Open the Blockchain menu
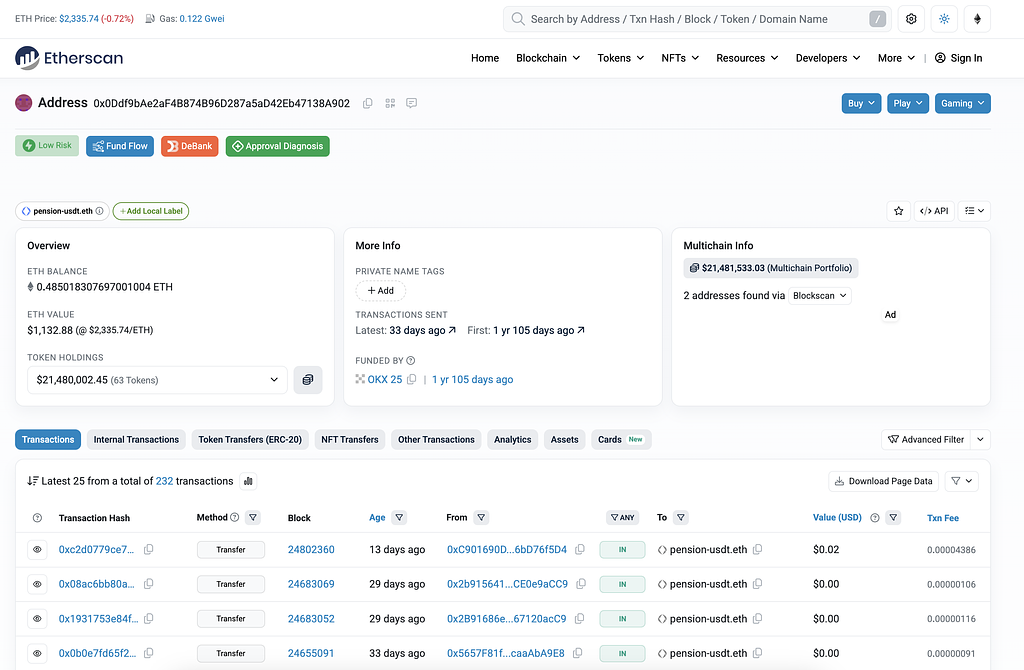1024x670 pixels. pos(548,58)
